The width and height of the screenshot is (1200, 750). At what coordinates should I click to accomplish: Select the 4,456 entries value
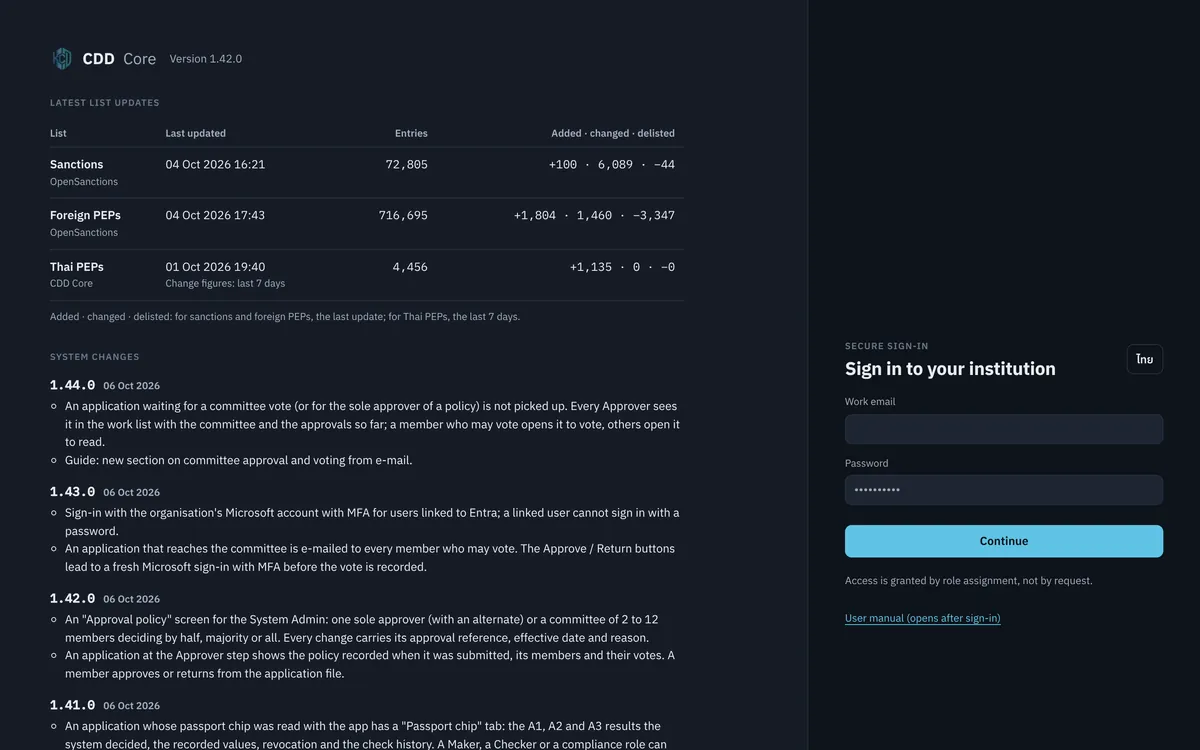coord(410,267)
